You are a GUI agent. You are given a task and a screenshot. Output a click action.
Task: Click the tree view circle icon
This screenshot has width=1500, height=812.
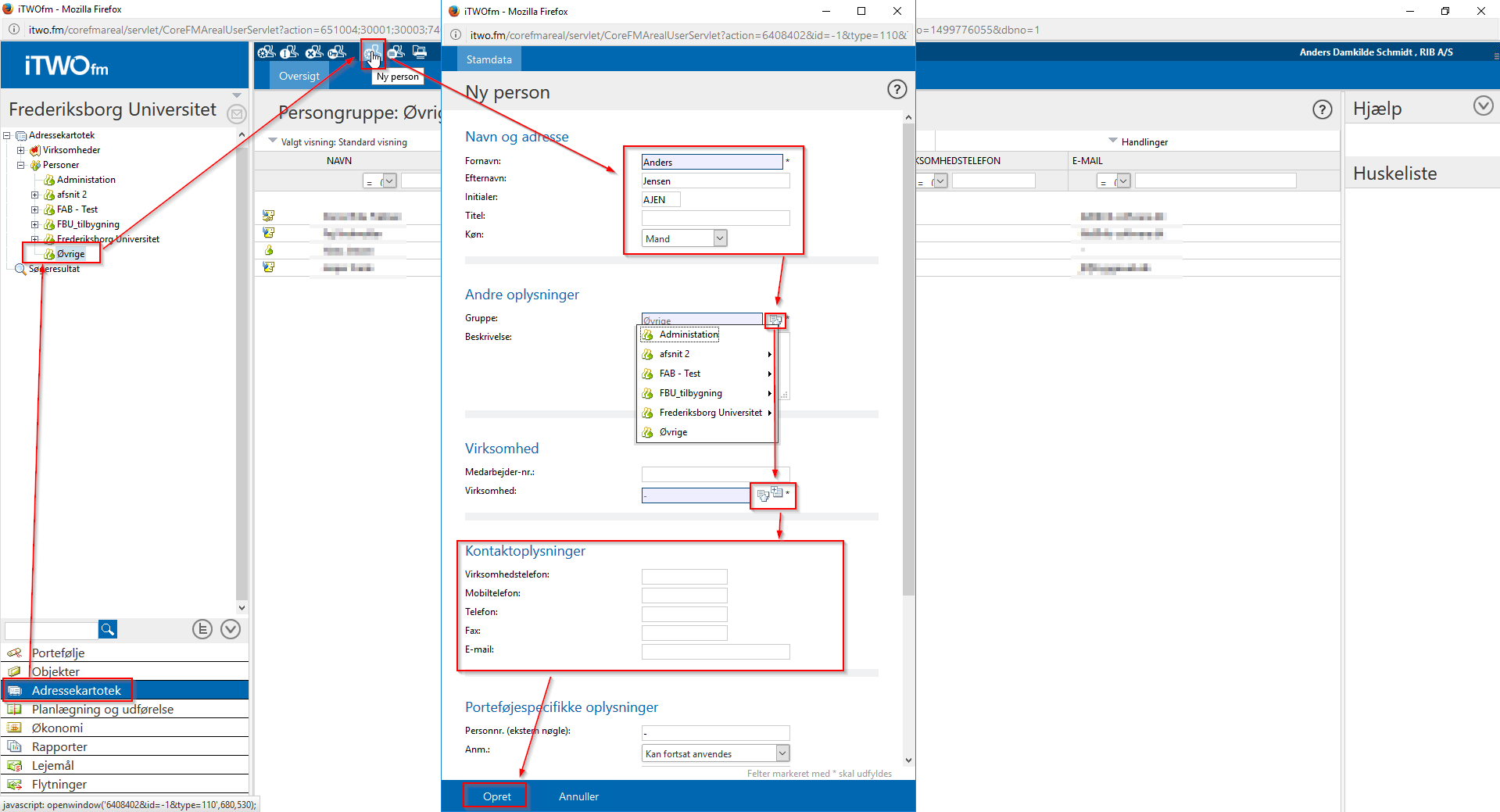pos(202,629)
